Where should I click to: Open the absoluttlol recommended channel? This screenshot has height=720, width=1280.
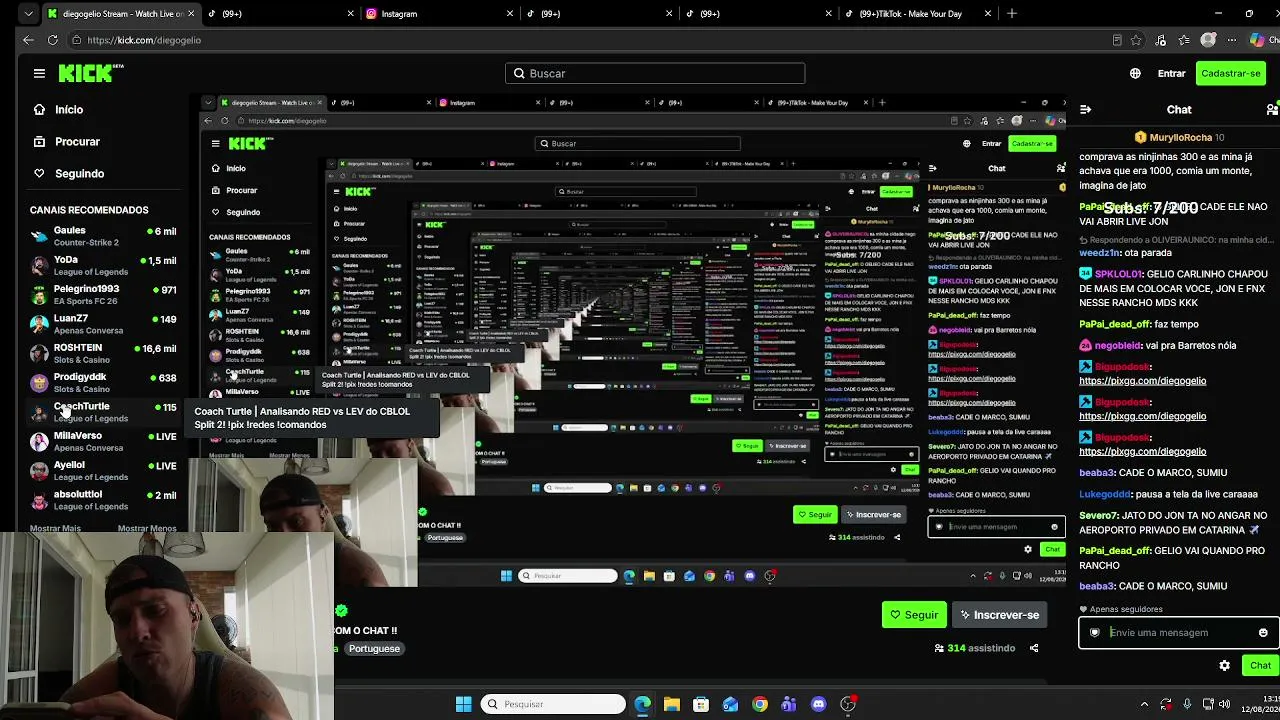(103, 500)
